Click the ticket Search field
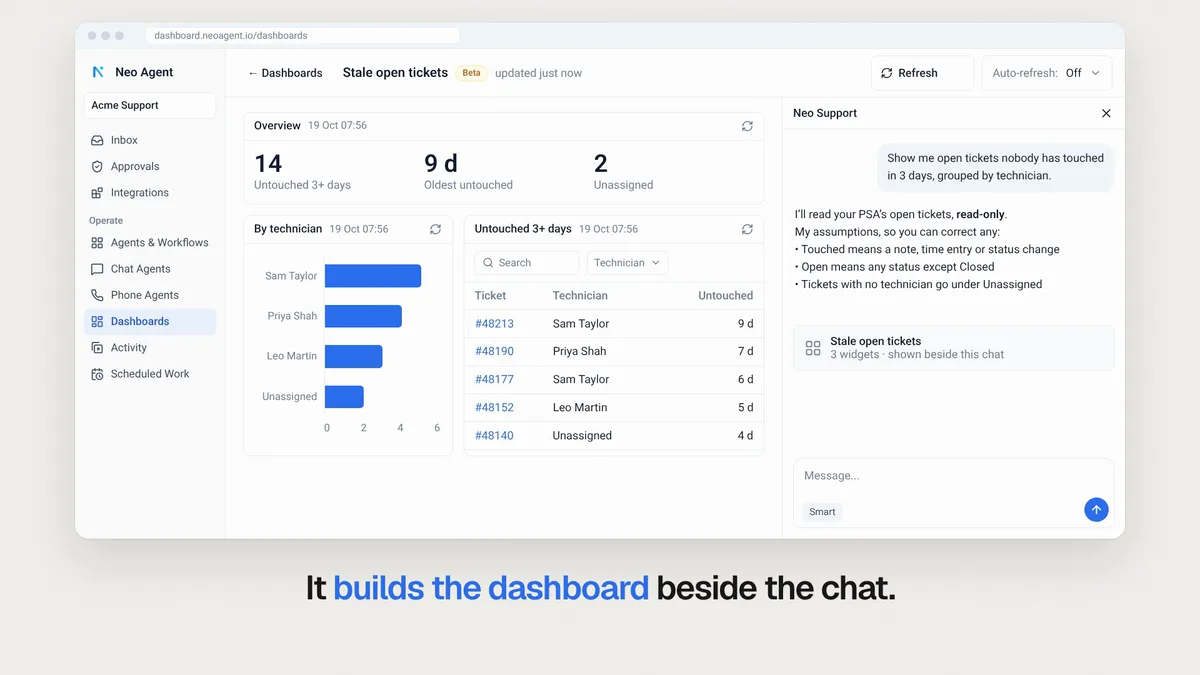Screen dimensions: 1200x675 click(527, 262)
